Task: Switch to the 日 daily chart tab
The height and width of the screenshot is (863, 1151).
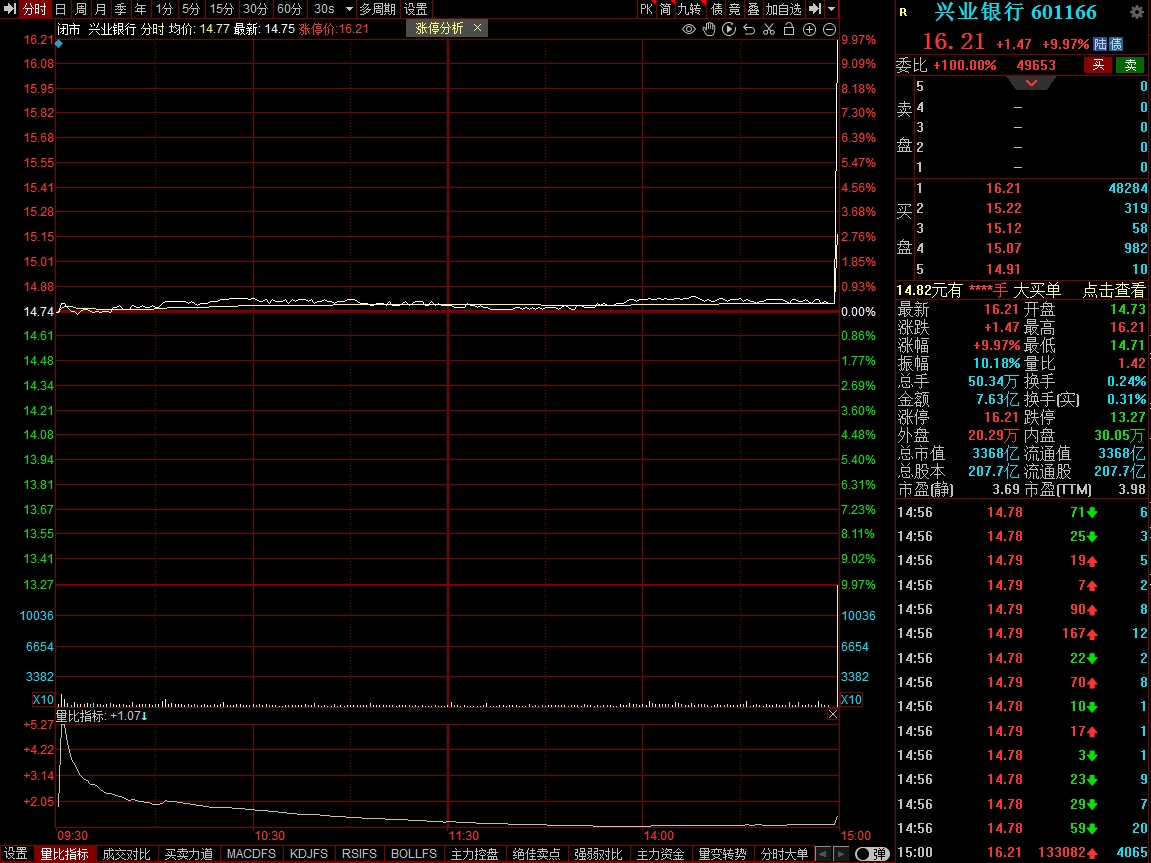Action: pos(61,9)
